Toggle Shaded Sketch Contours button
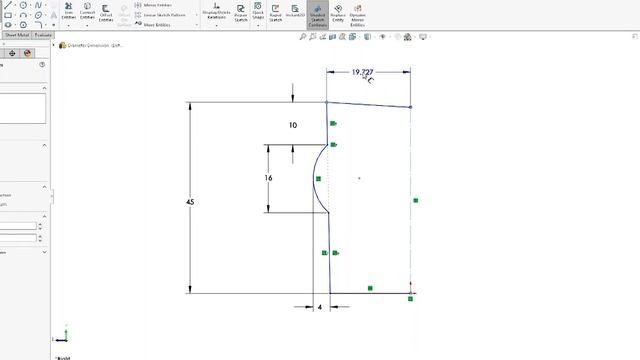Screen dimensions: 640x360 point(318,15)
